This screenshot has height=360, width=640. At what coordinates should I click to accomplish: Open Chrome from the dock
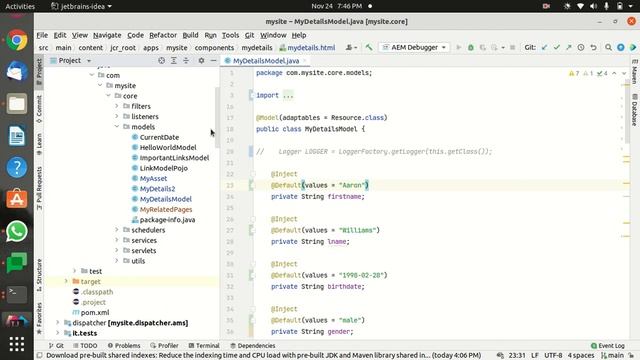pyautogui.click(x=17, y=40)
